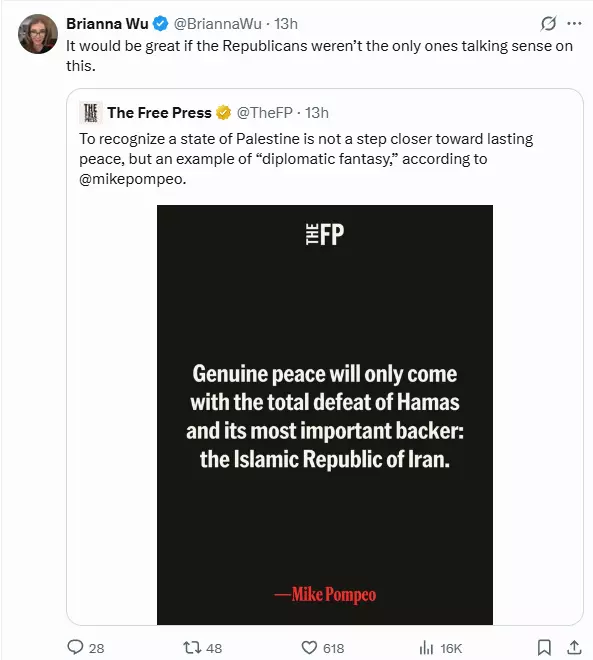Click The Free Press account name

(x=159, y=113)
